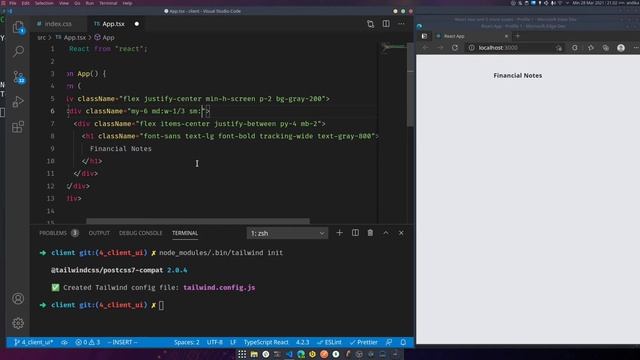Kill the terminal with trash icon
The height and width of the screenshot is (360, 640).
(370, 233)
